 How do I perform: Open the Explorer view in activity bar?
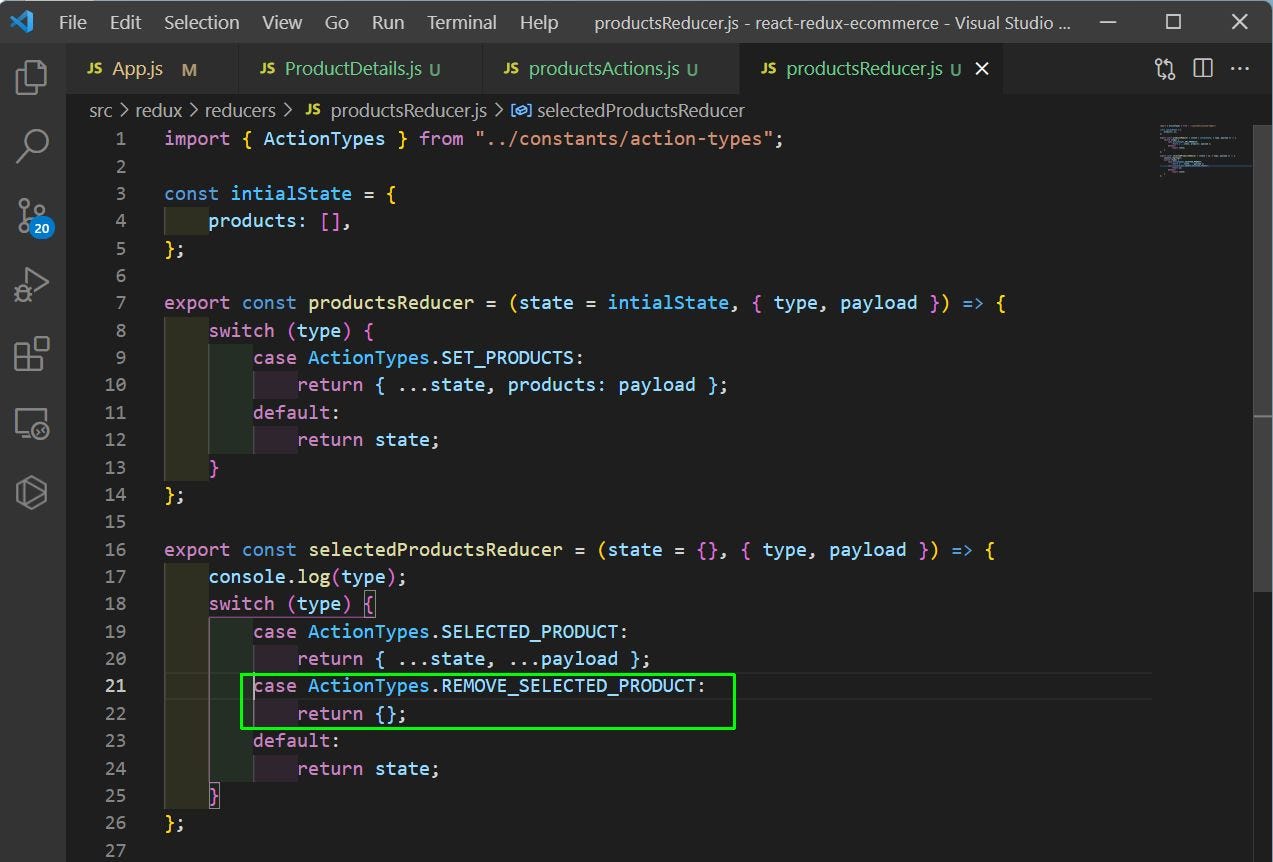pos(32,77)
